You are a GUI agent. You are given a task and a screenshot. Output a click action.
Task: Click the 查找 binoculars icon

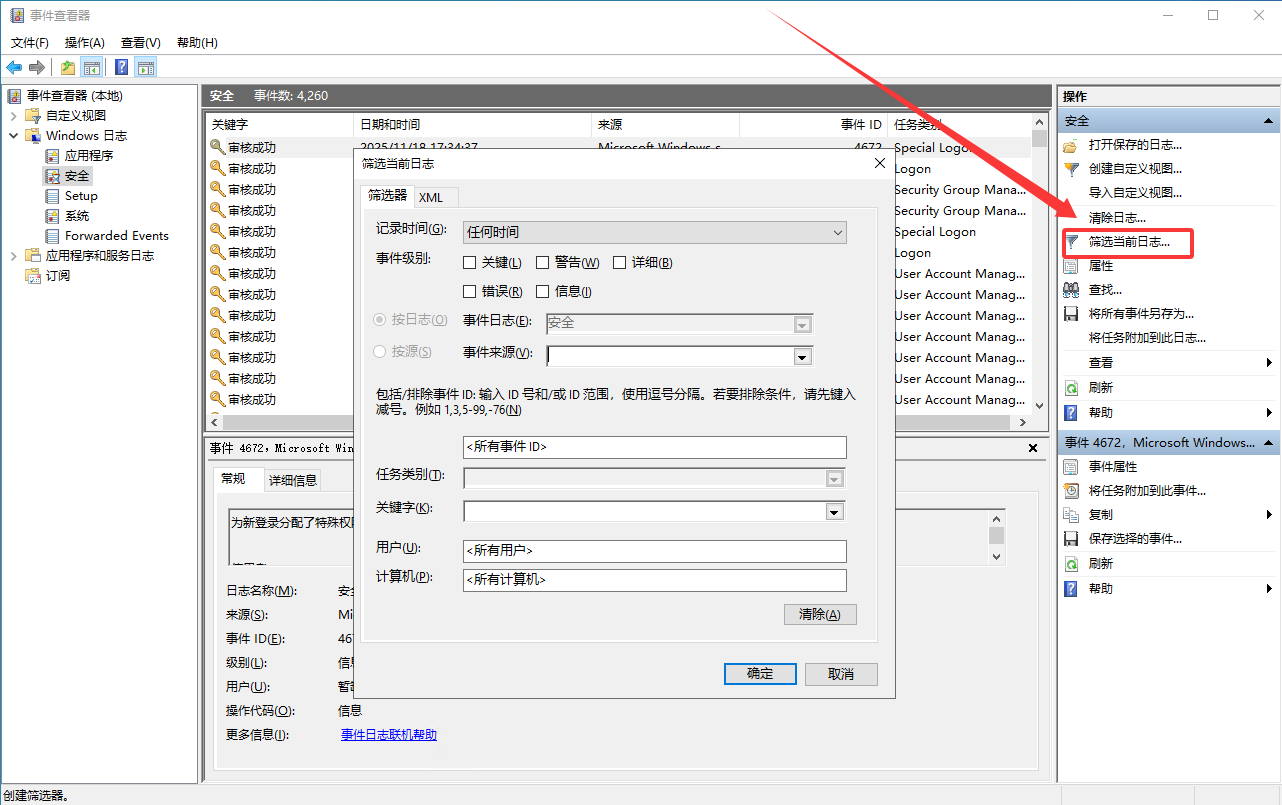coord(1071,290)
